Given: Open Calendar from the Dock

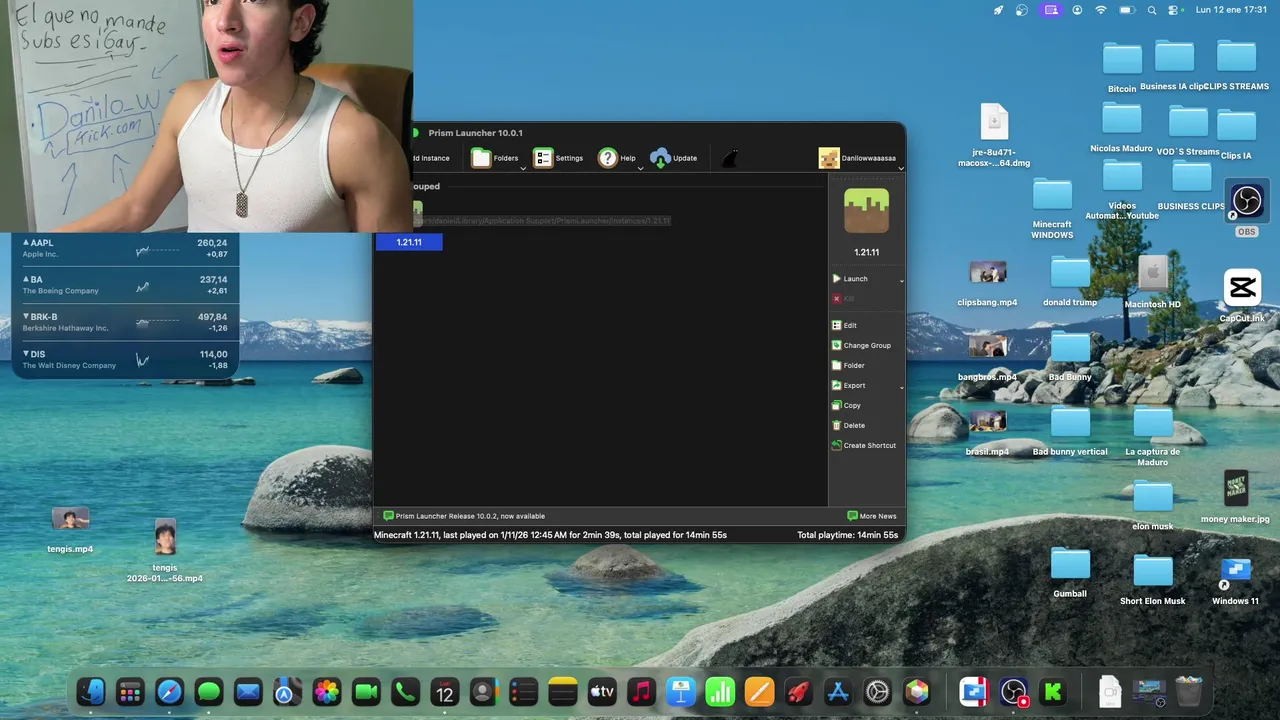Looking at the screenshot, I should pyautogui.click(x=444, y=692).
